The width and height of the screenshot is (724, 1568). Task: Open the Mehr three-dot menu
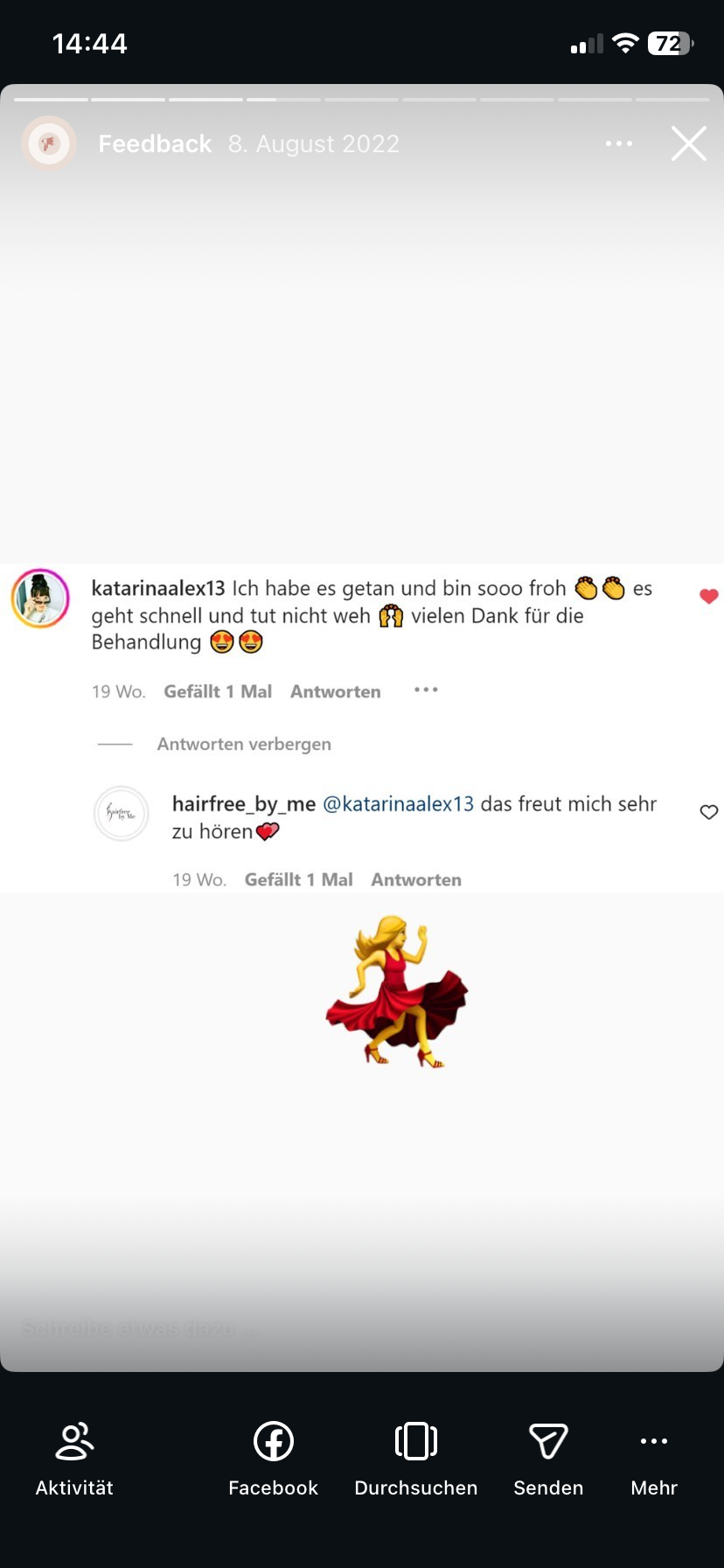pos(654,1441)
